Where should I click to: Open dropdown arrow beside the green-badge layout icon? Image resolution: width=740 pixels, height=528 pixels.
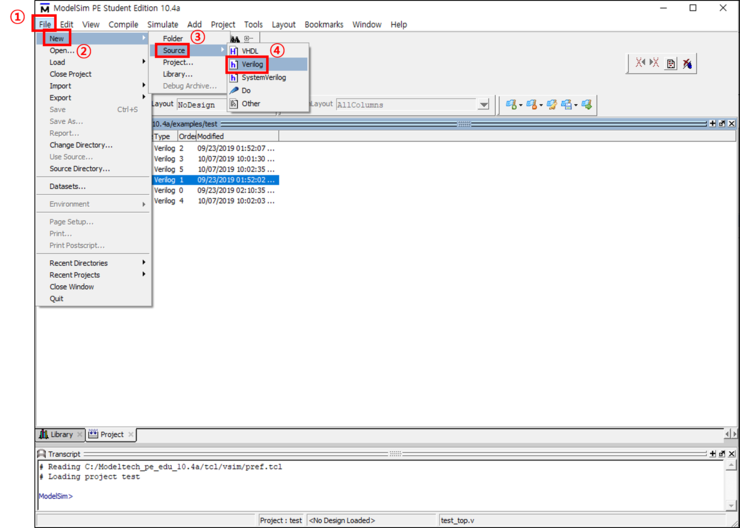(x=521, y=105)
